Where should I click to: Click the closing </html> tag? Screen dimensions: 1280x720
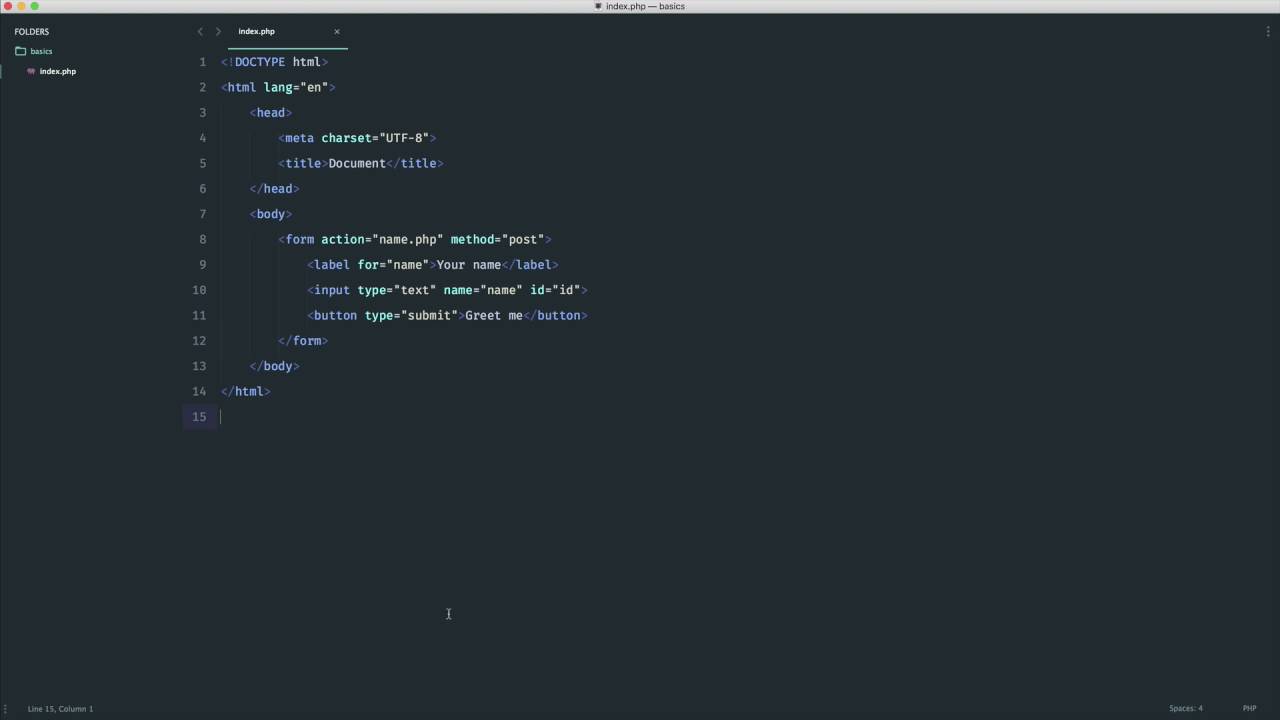tap(246, 391)
